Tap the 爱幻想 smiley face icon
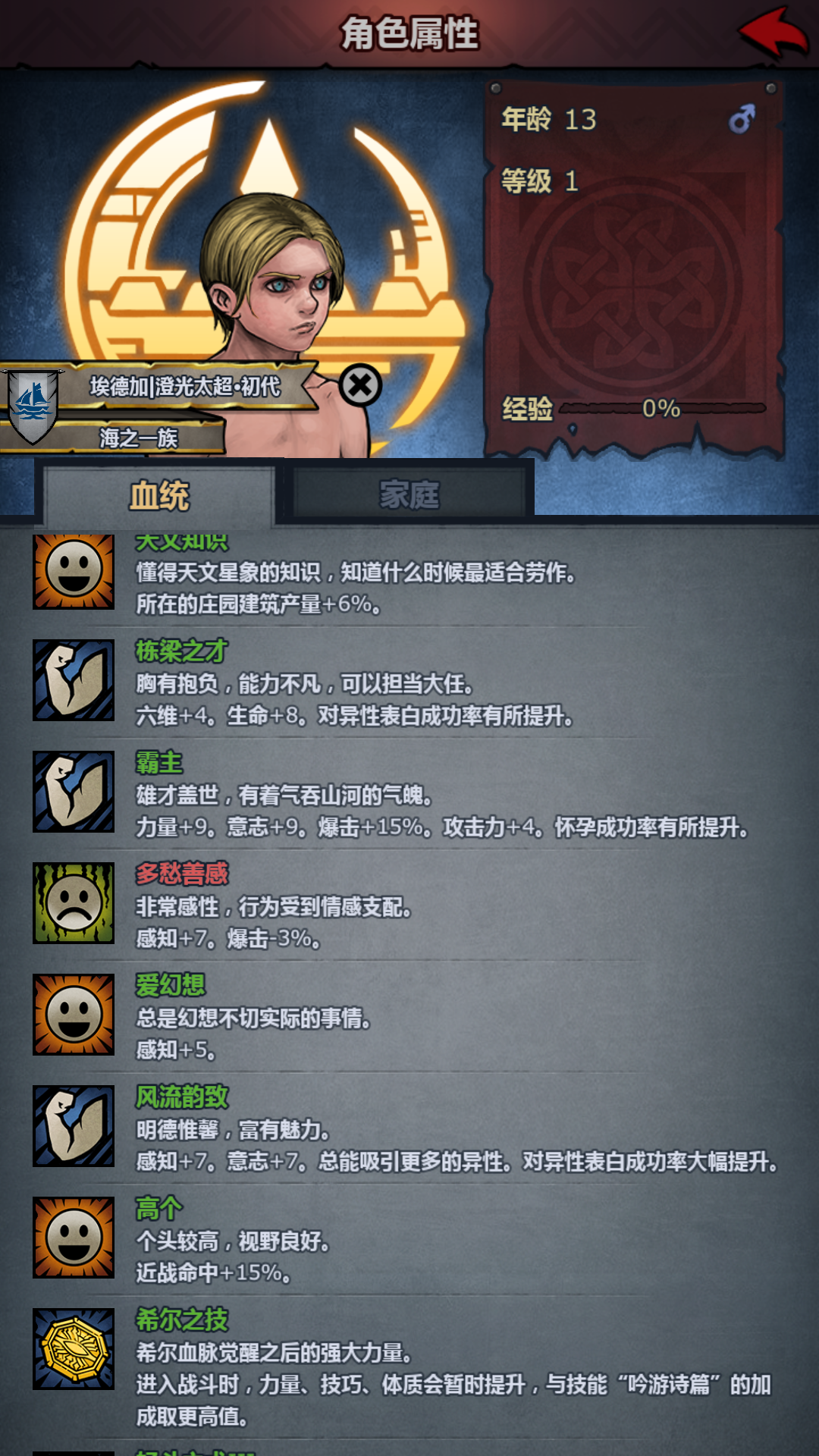The image size is (819, 1456). [x=74, y=1015]
